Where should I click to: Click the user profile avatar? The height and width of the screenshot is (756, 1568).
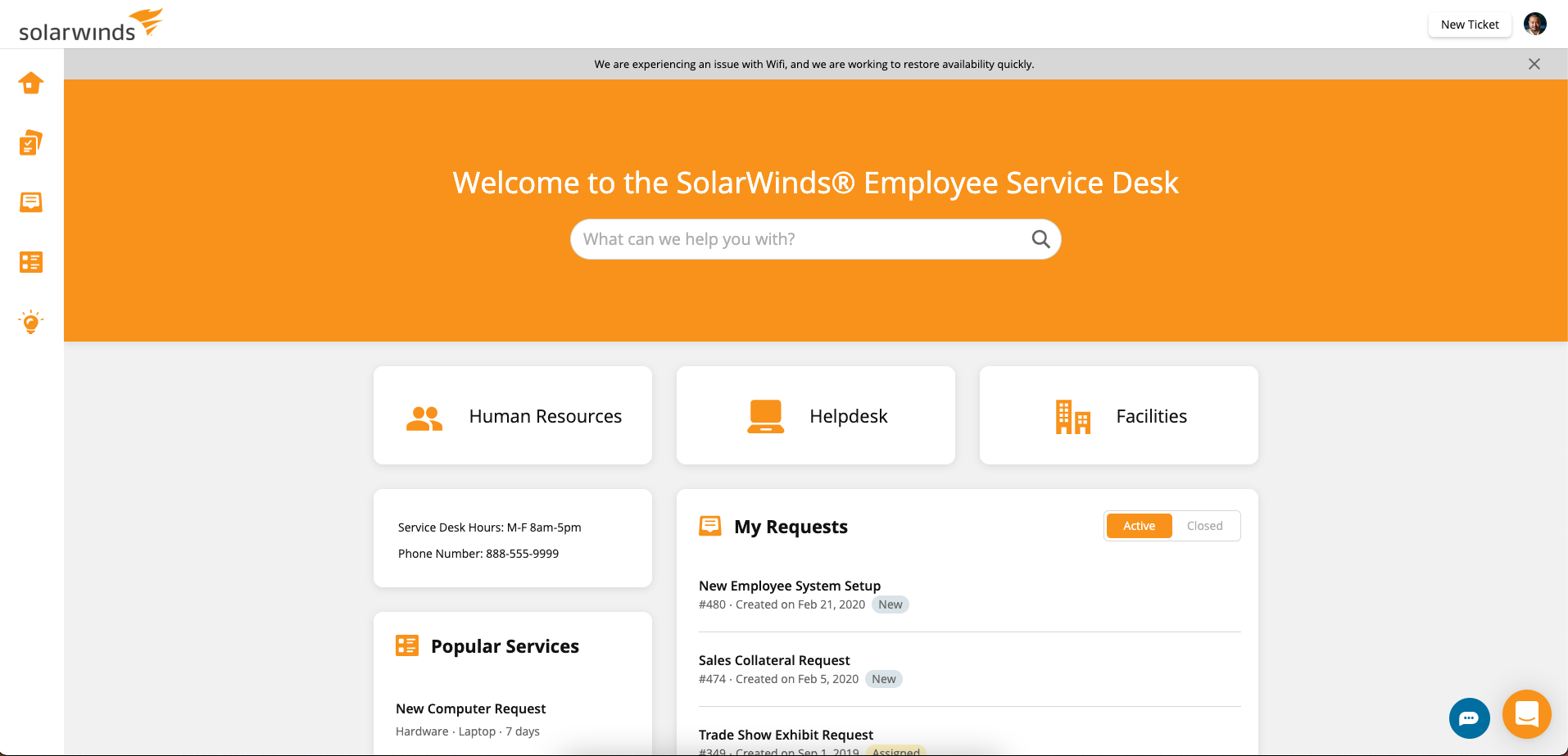(x=1534, y=25)
